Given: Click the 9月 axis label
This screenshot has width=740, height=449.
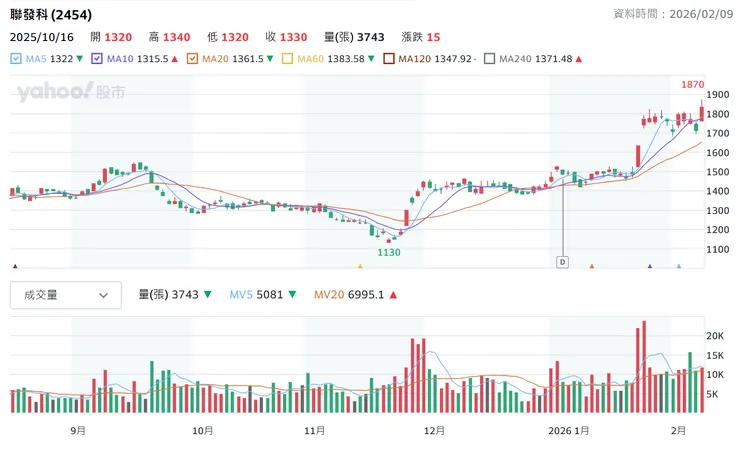Looking at the screenshot, I should coord(78,431).
